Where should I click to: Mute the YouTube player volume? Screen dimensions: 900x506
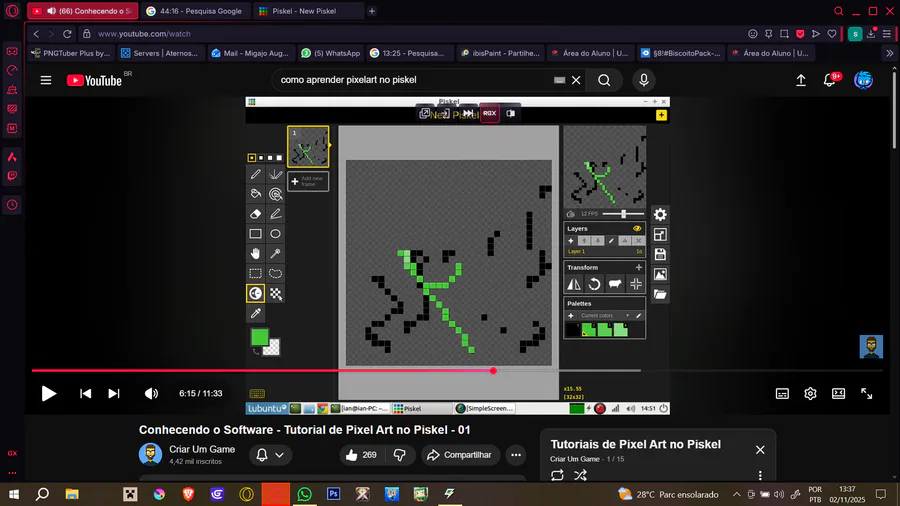(x=151, y=394)
